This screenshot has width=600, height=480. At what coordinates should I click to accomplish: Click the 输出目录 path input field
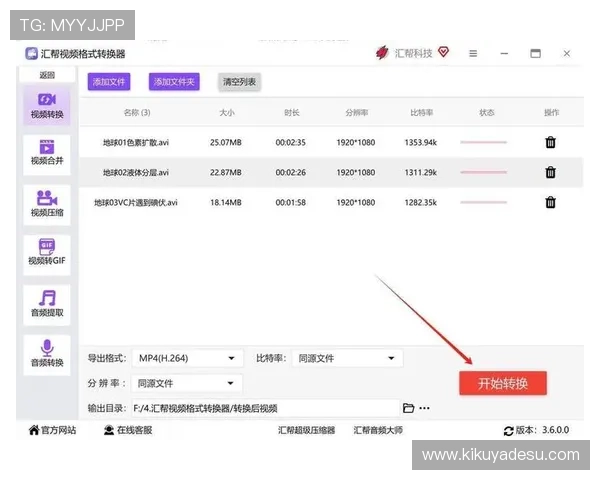click(266, 408)
